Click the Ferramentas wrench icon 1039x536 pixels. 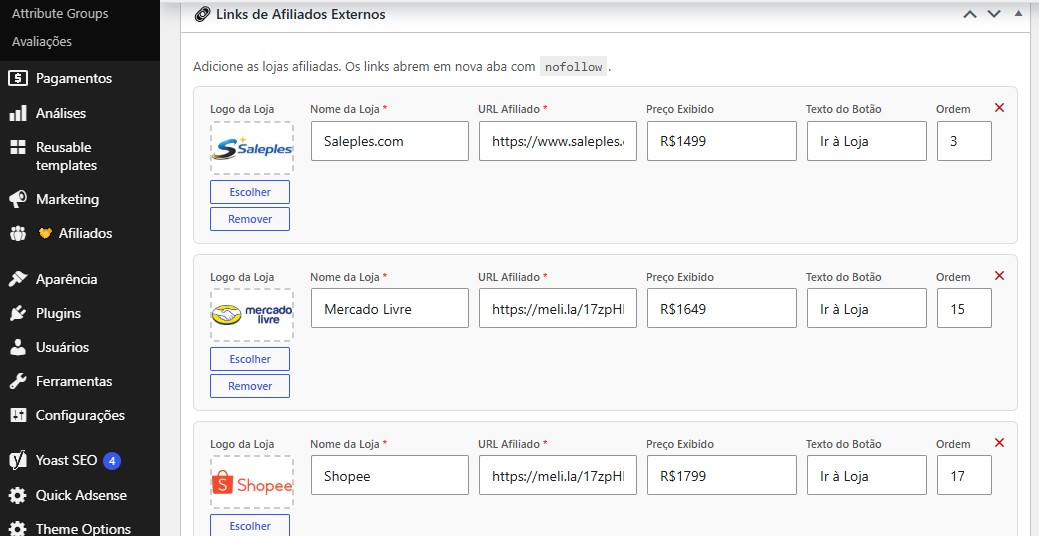tap(18, 382)
